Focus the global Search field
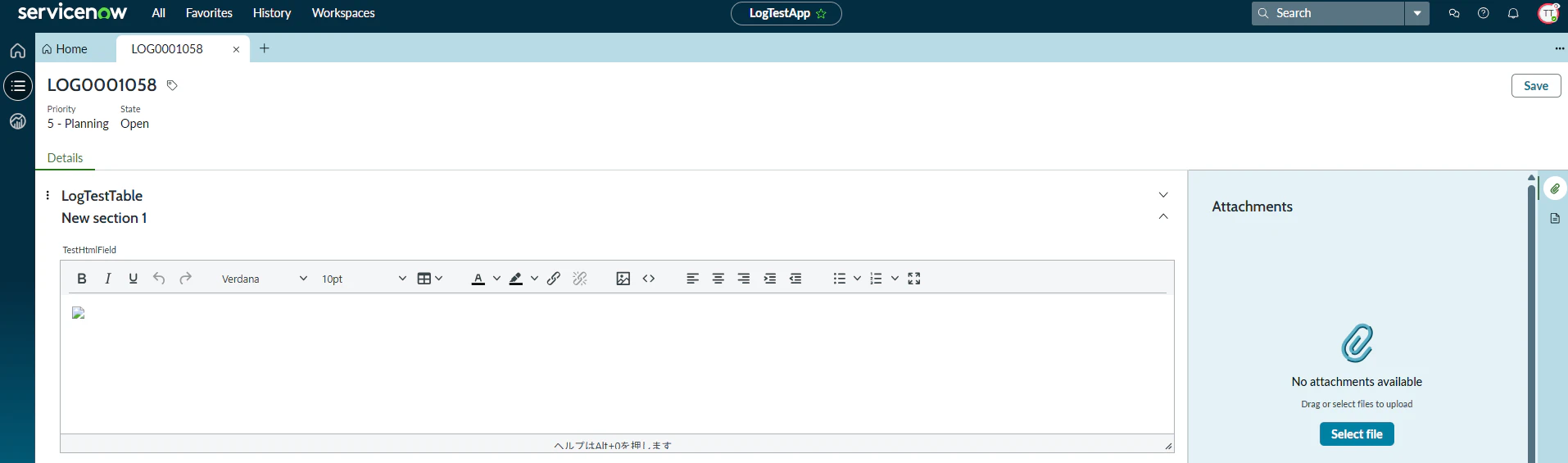Image resolution: width=1568 pixels, height=463 pixels. click(1329, 13)
